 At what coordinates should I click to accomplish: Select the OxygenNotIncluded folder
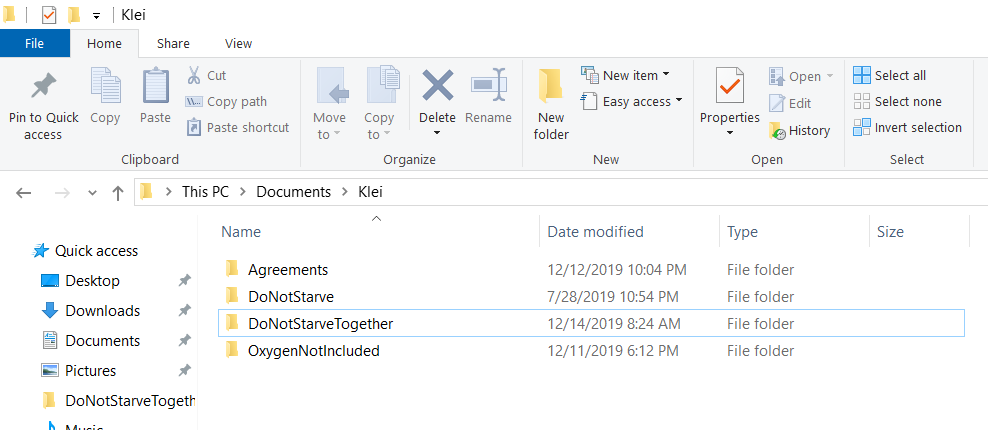click(x=313, y=350)
